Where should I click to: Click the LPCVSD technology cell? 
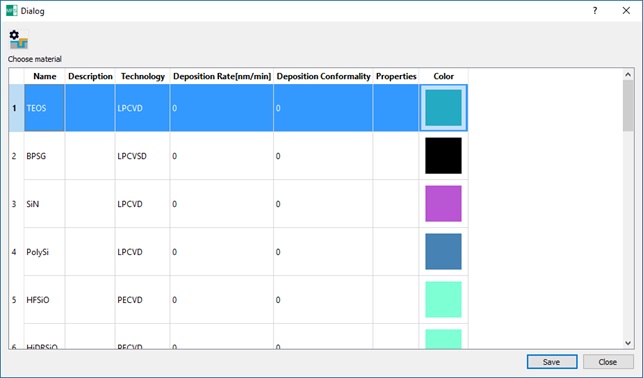[x=142, y=156]
